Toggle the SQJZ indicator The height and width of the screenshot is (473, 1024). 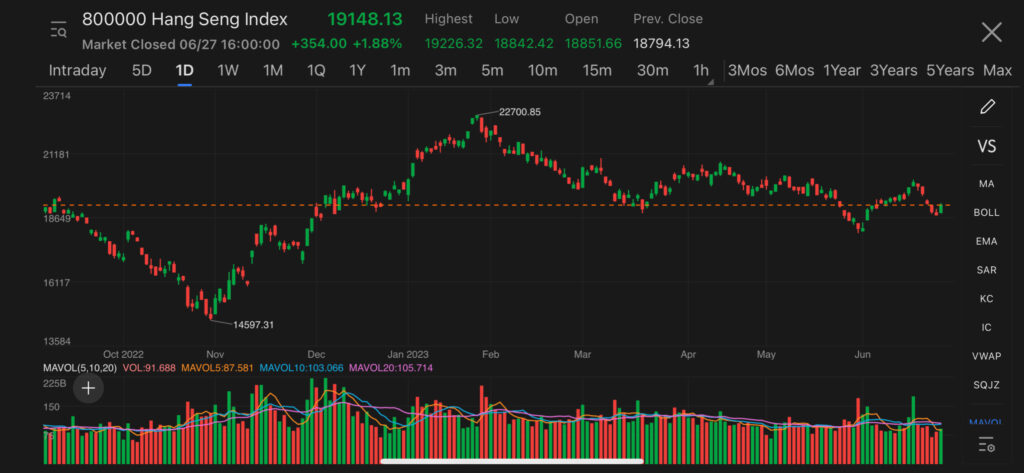pyautogui.click(x=986, y=385)
